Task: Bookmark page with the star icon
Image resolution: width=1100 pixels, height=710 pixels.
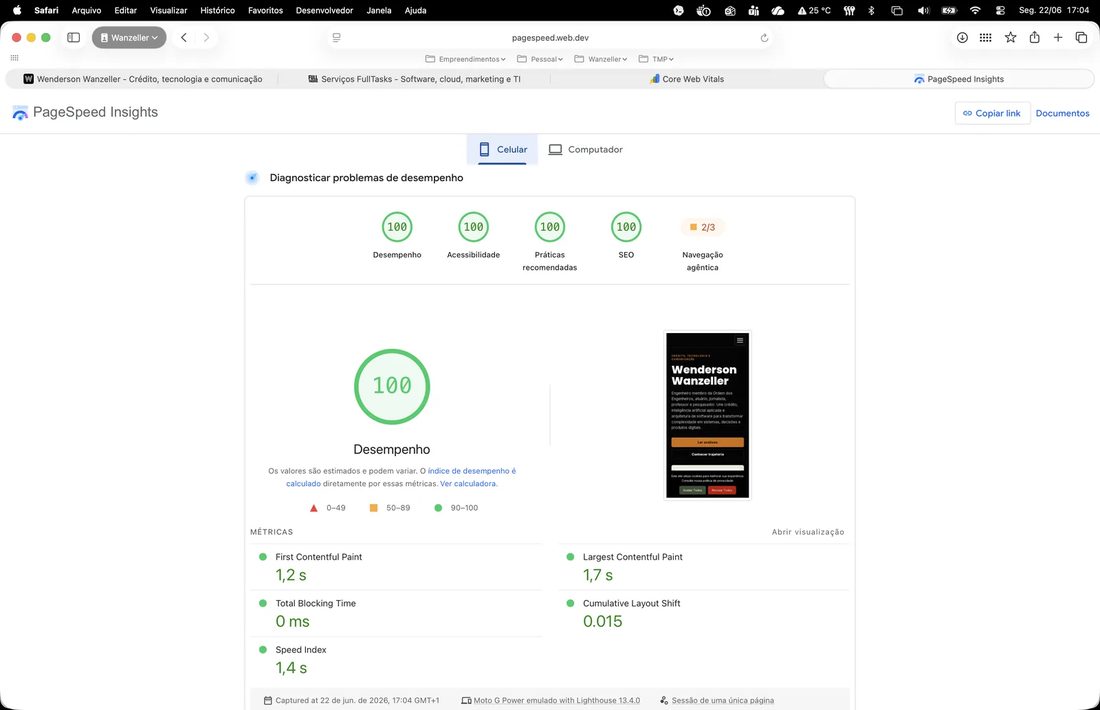Action: point(1010,38)
